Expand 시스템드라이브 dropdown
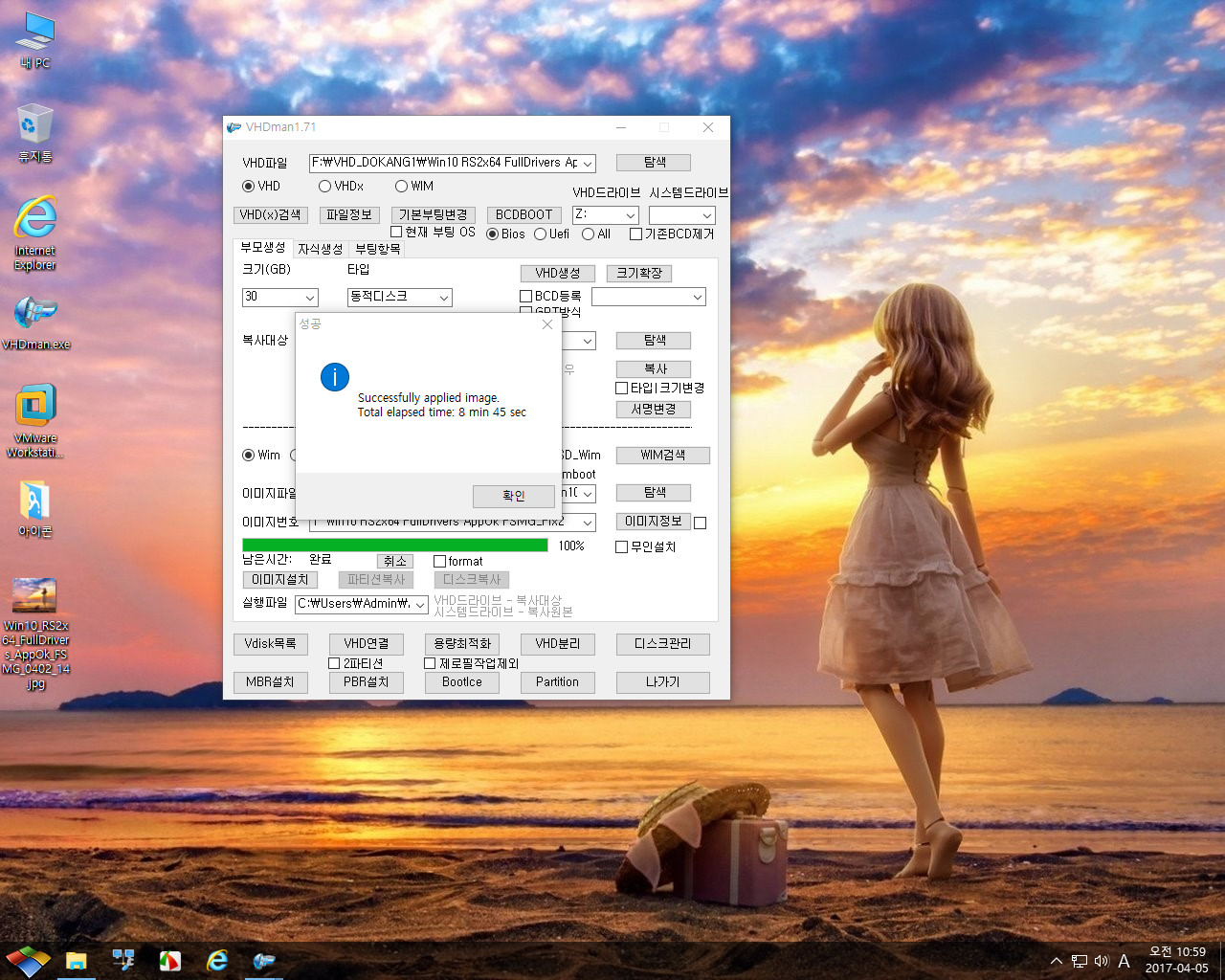This screenshot has height=980, width=1225. [x=706, y=215]
